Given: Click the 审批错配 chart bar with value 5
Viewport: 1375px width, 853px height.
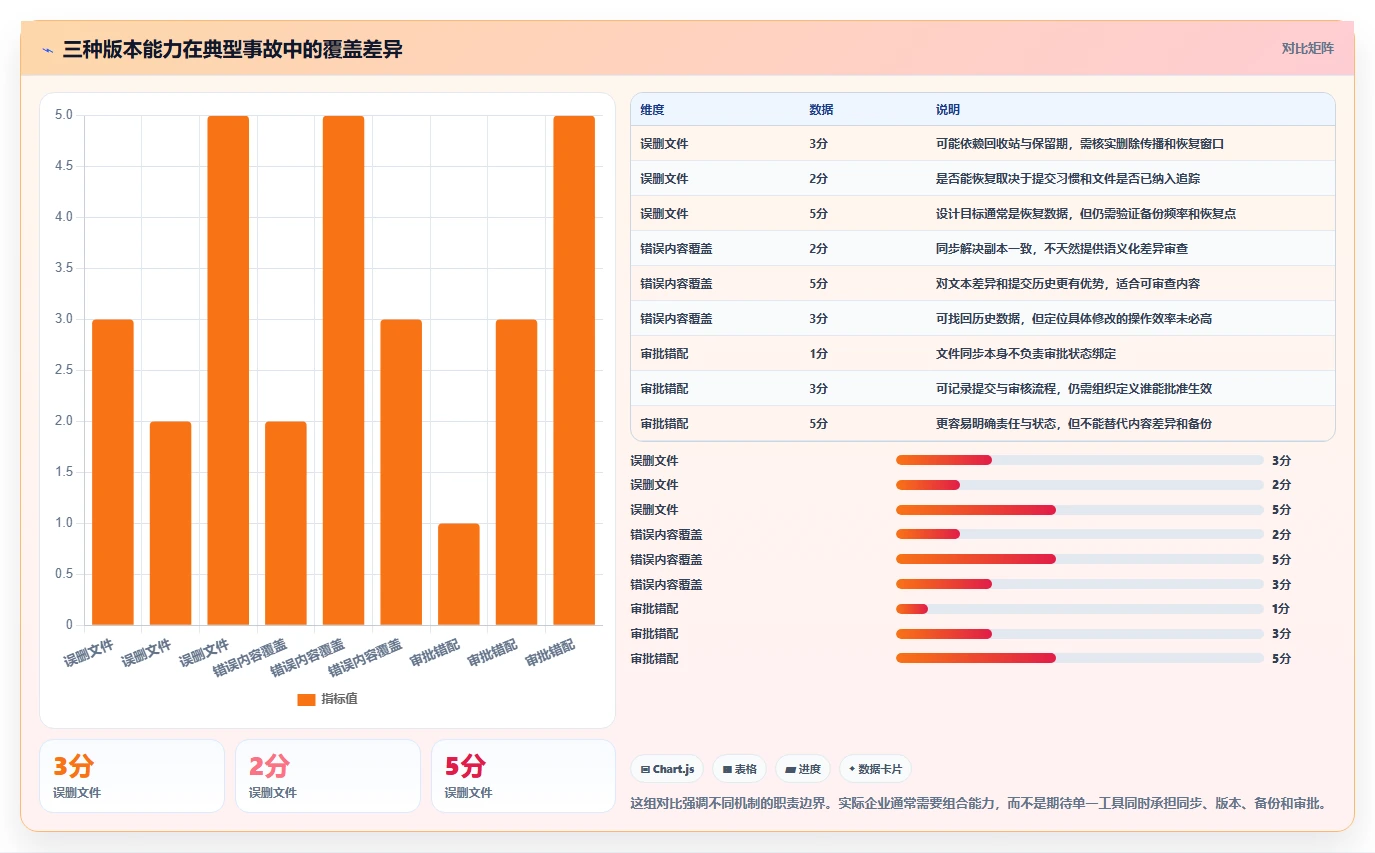Looking at the screenshot, I should (x=574, y=370).
